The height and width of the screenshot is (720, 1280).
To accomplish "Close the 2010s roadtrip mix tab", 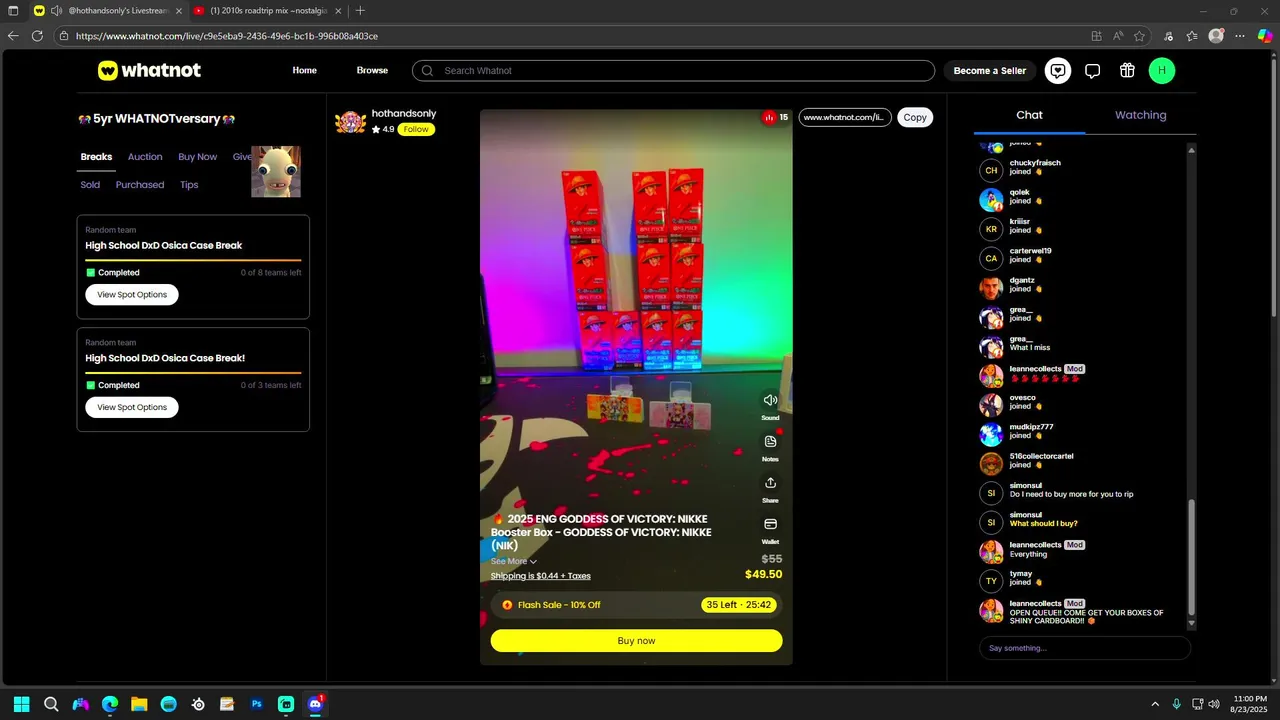I will click(338, 10).
